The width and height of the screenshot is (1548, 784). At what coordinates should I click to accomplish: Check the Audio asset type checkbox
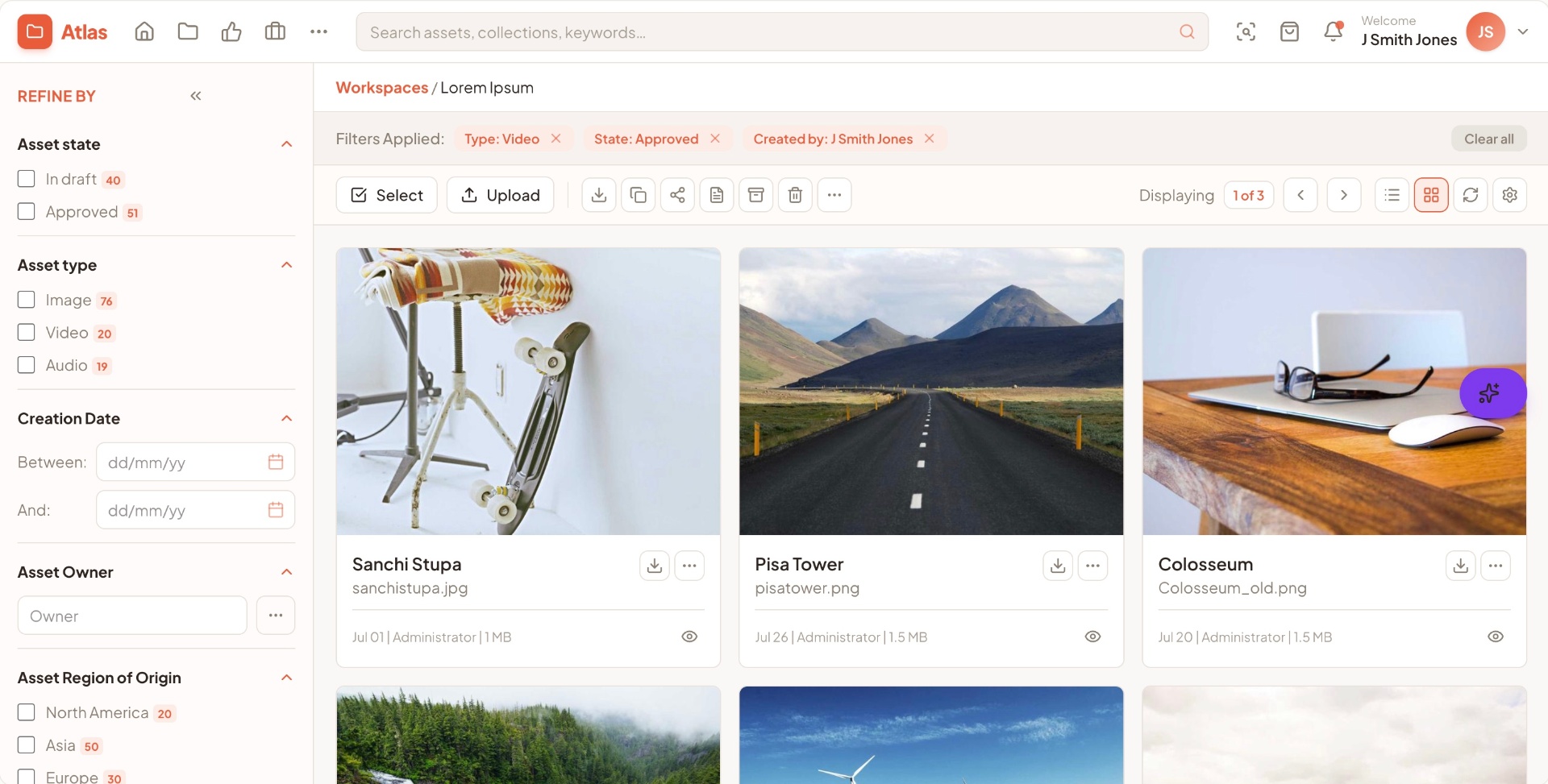pyautogui.click(x=27, y=365)
